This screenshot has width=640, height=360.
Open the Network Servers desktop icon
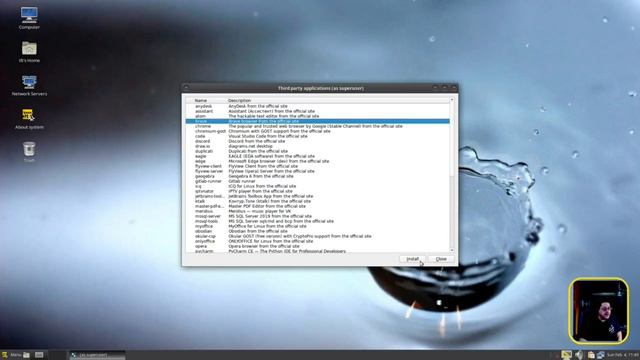[29, 85]
